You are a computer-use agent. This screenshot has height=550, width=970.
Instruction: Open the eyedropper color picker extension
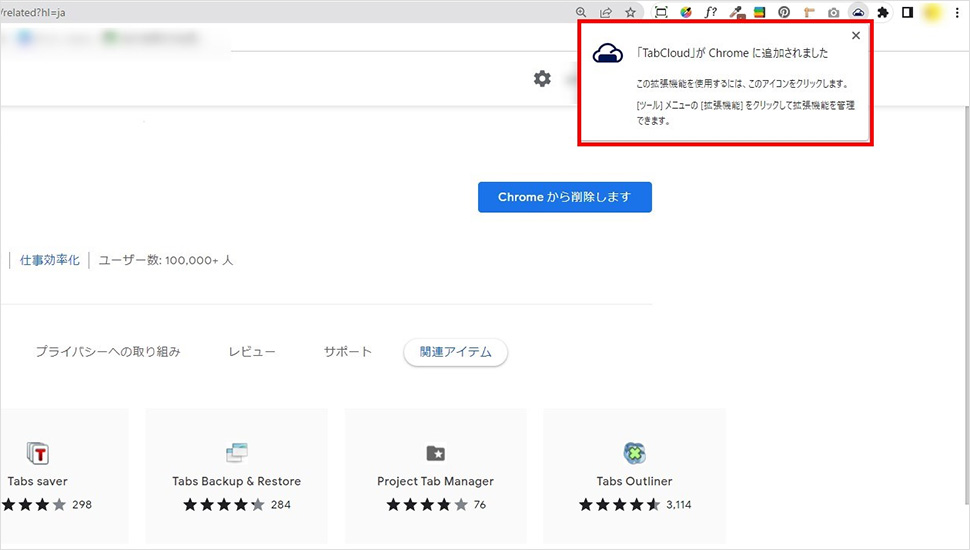point(736,12)
